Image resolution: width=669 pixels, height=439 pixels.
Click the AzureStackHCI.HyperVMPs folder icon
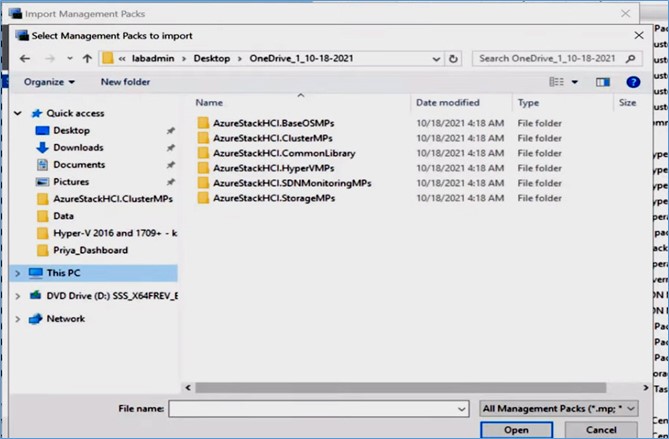click(x=203, y=168)
